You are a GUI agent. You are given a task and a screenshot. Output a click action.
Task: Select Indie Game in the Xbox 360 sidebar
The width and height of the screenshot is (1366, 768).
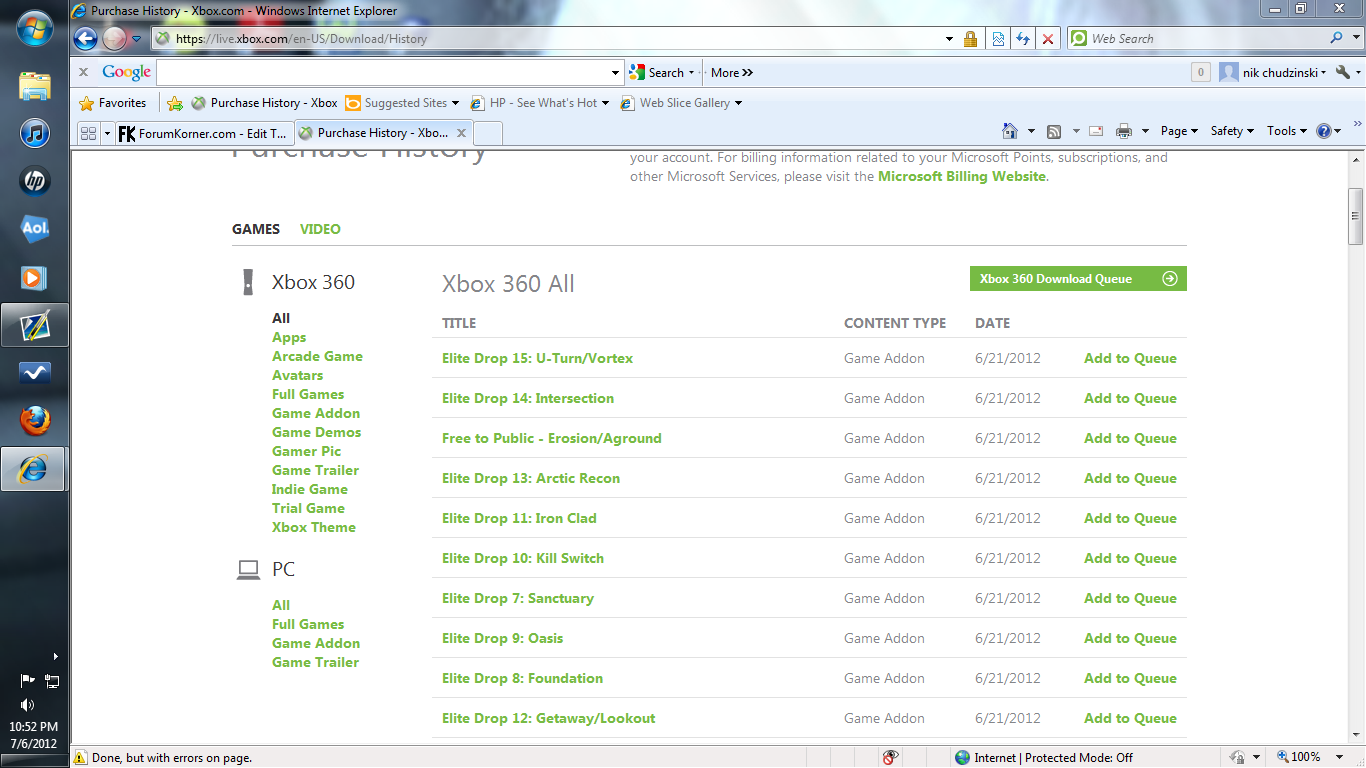(310, 489)
